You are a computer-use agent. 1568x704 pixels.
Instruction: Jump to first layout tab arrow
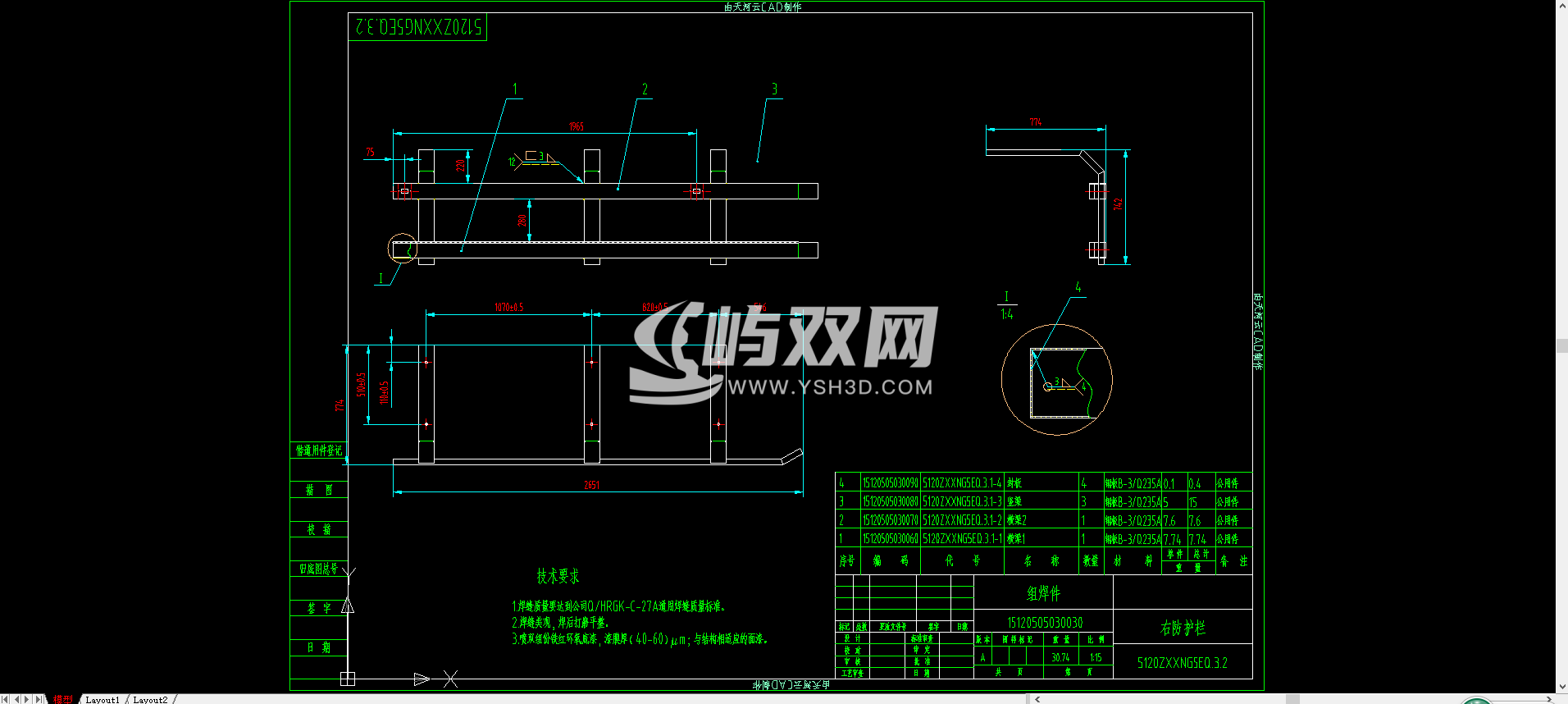coord(6,699)
